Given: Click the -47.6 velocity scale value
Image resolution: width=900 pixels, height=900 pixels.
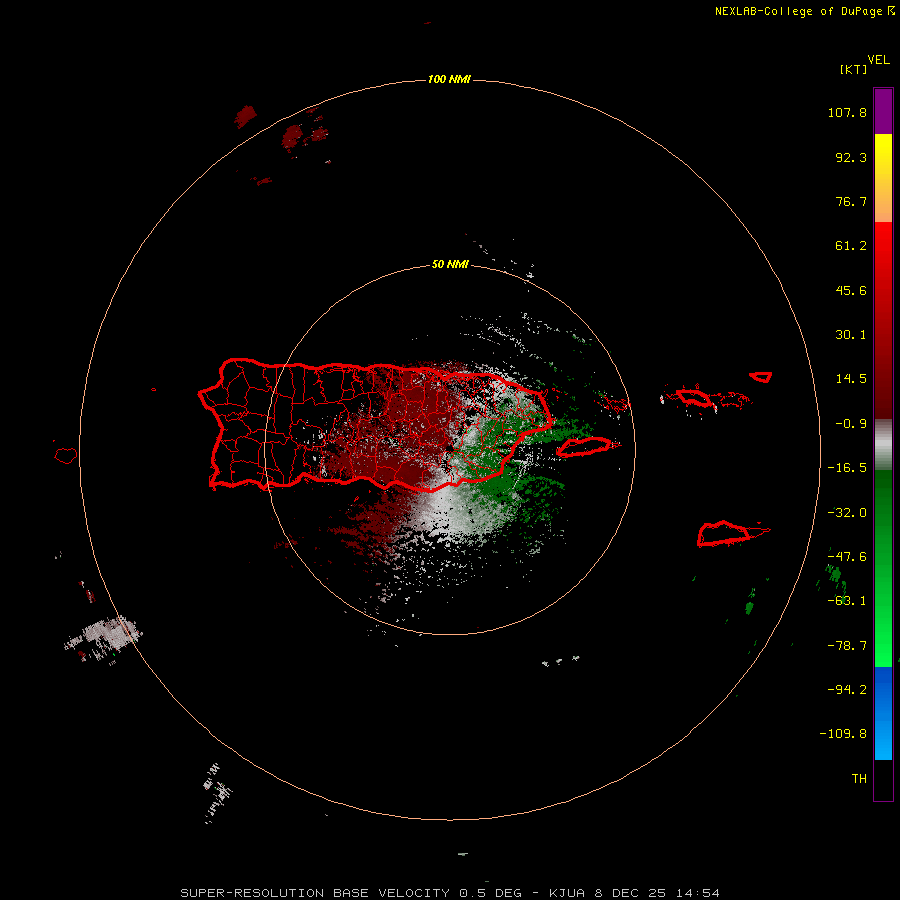Looking at the screenshot, I should pos(847,556).
